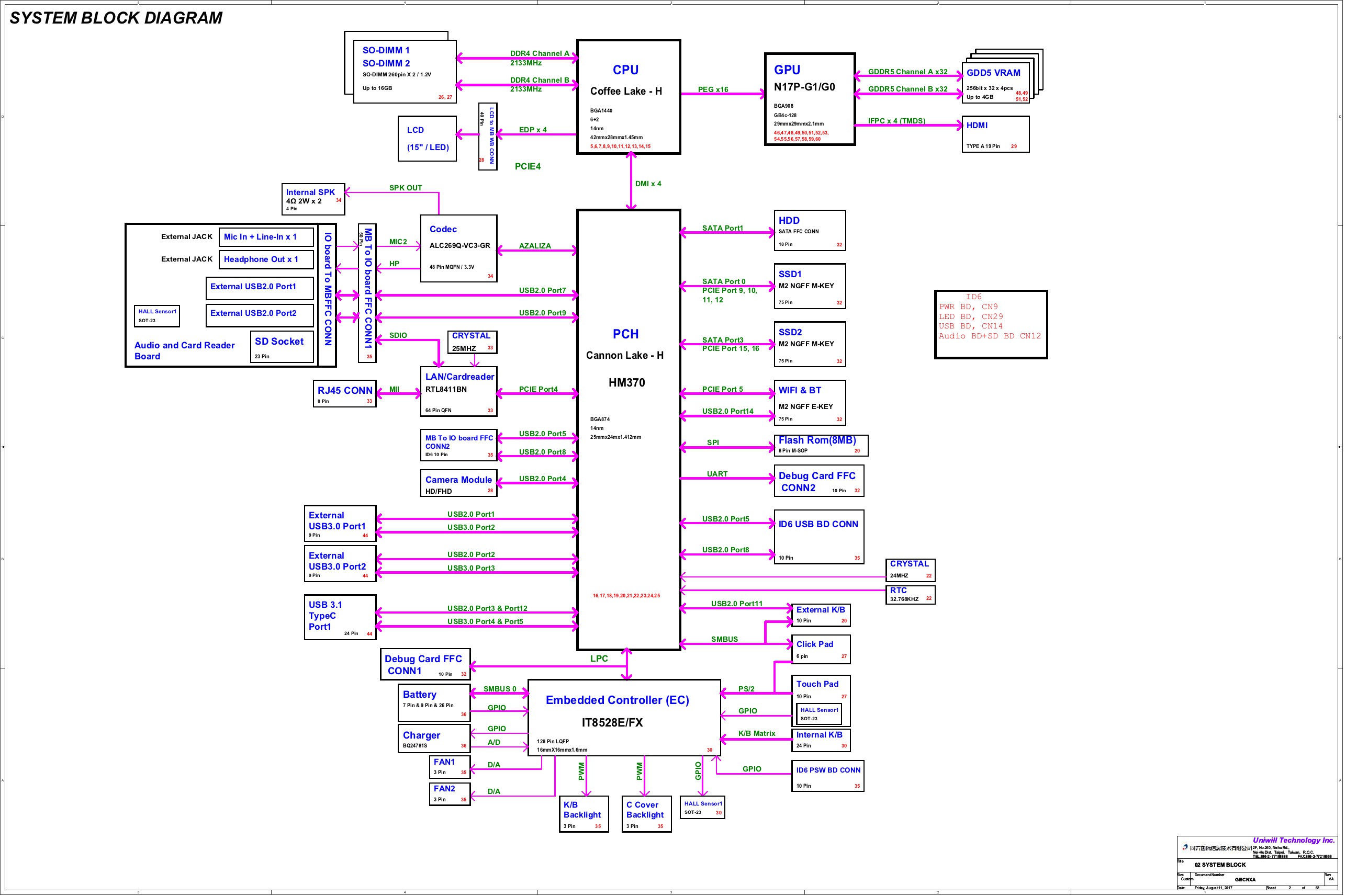Select the External USB3.0 Port1 block
This screenshot has width=1346, height=896.
340,523
